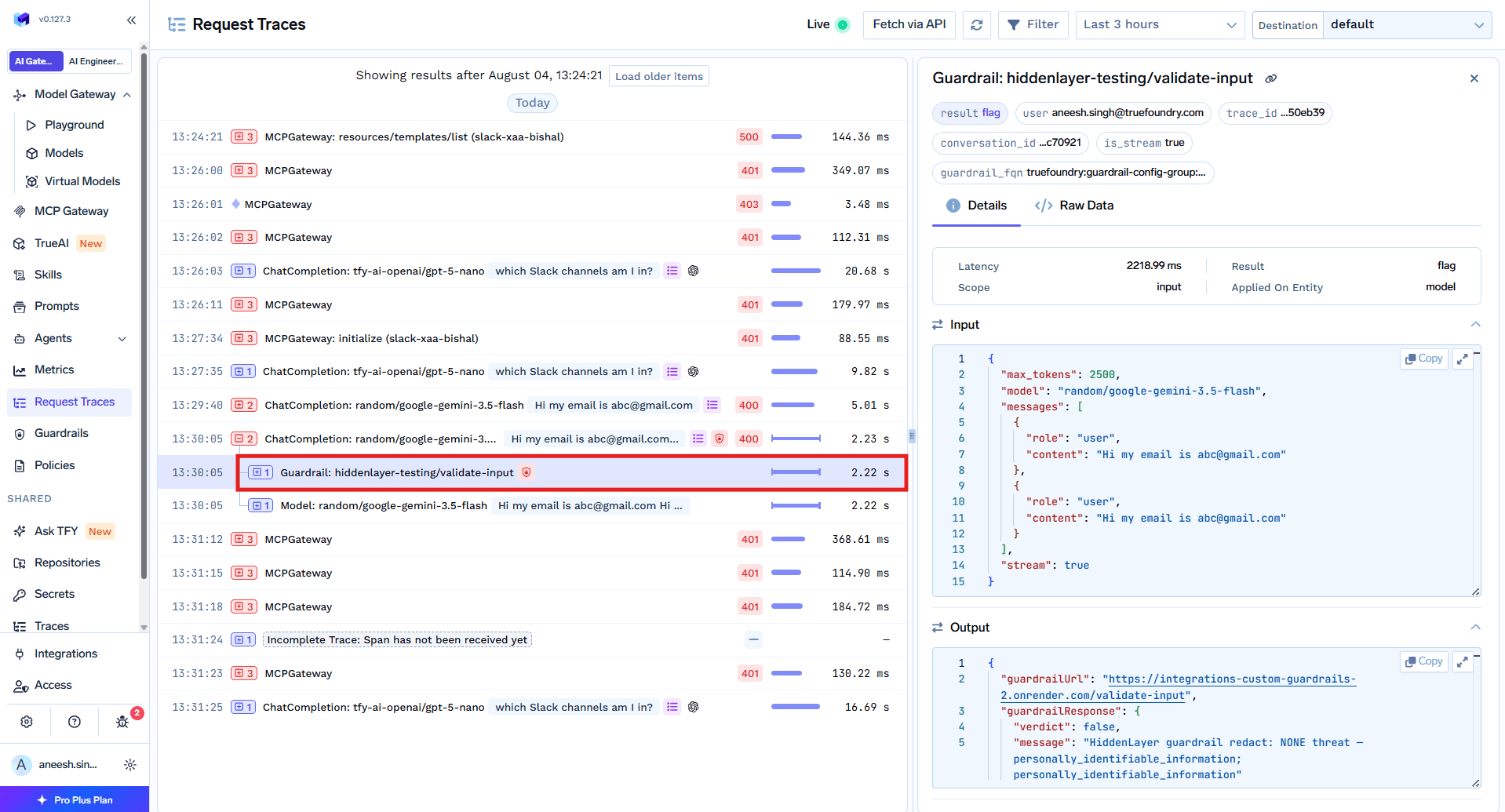This screenshot has width=1505, height=812.
Task: Open help question mark icon
Action: [75, 722]
